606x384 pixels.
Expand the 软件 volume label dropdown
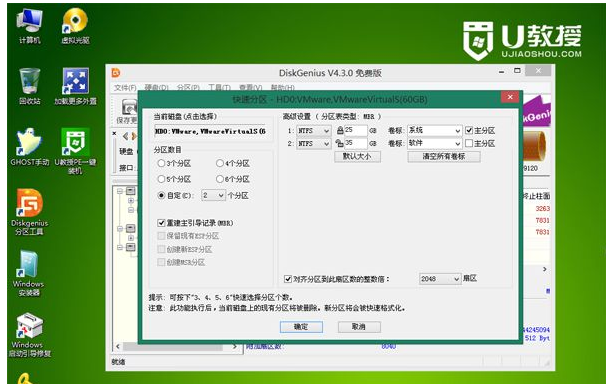(434, 143)
